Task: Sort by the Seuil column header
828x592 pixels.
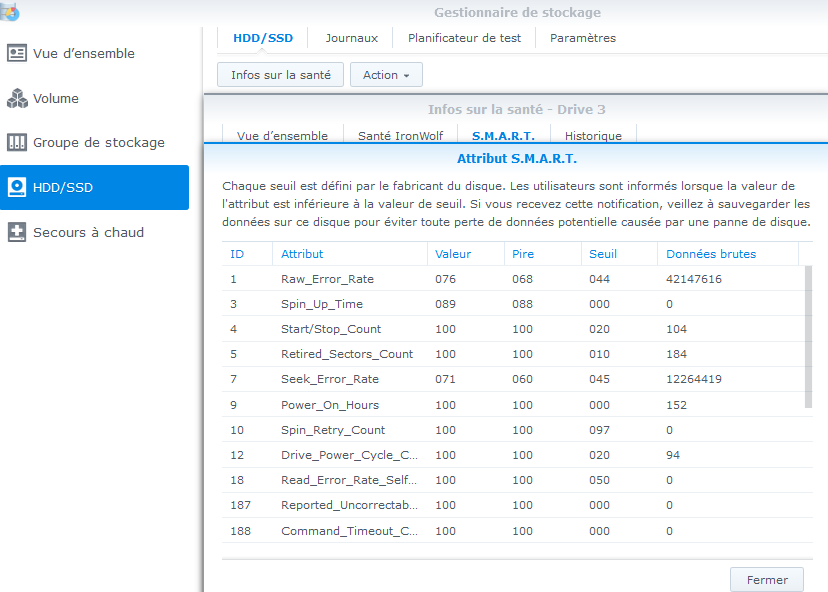Action: 619,254
